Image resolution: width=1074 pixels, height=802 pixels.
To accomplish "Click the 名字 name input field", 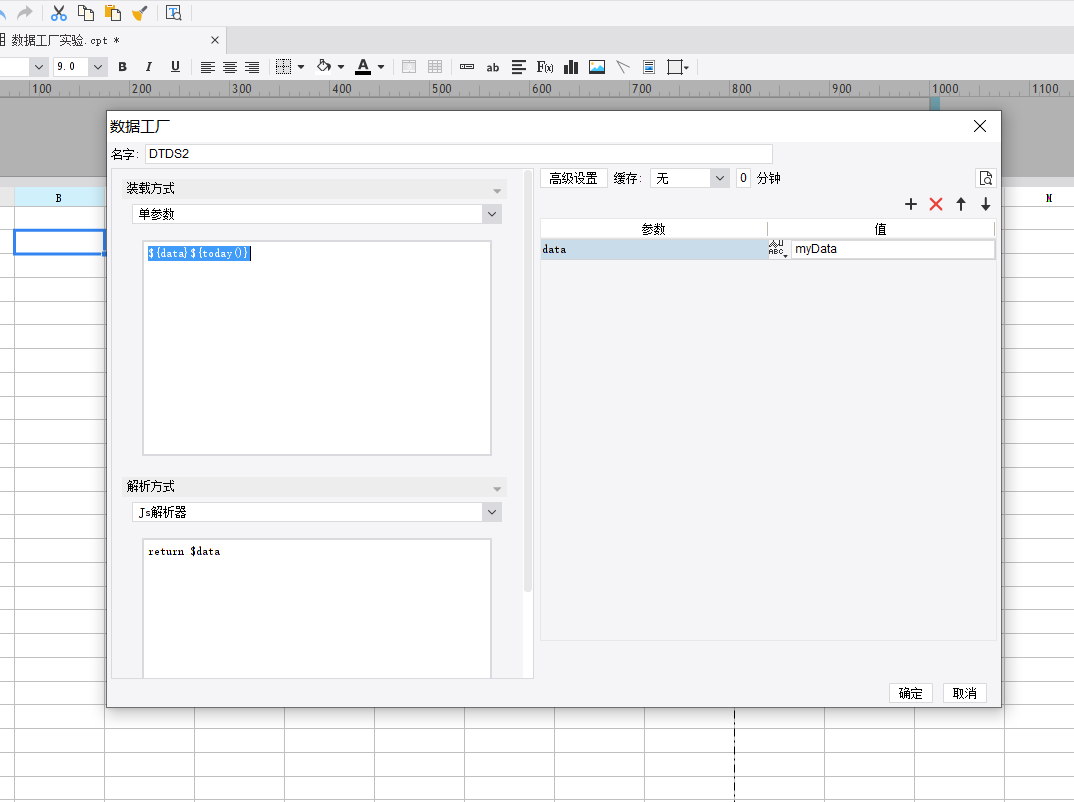I will click(x=458, y=154).
